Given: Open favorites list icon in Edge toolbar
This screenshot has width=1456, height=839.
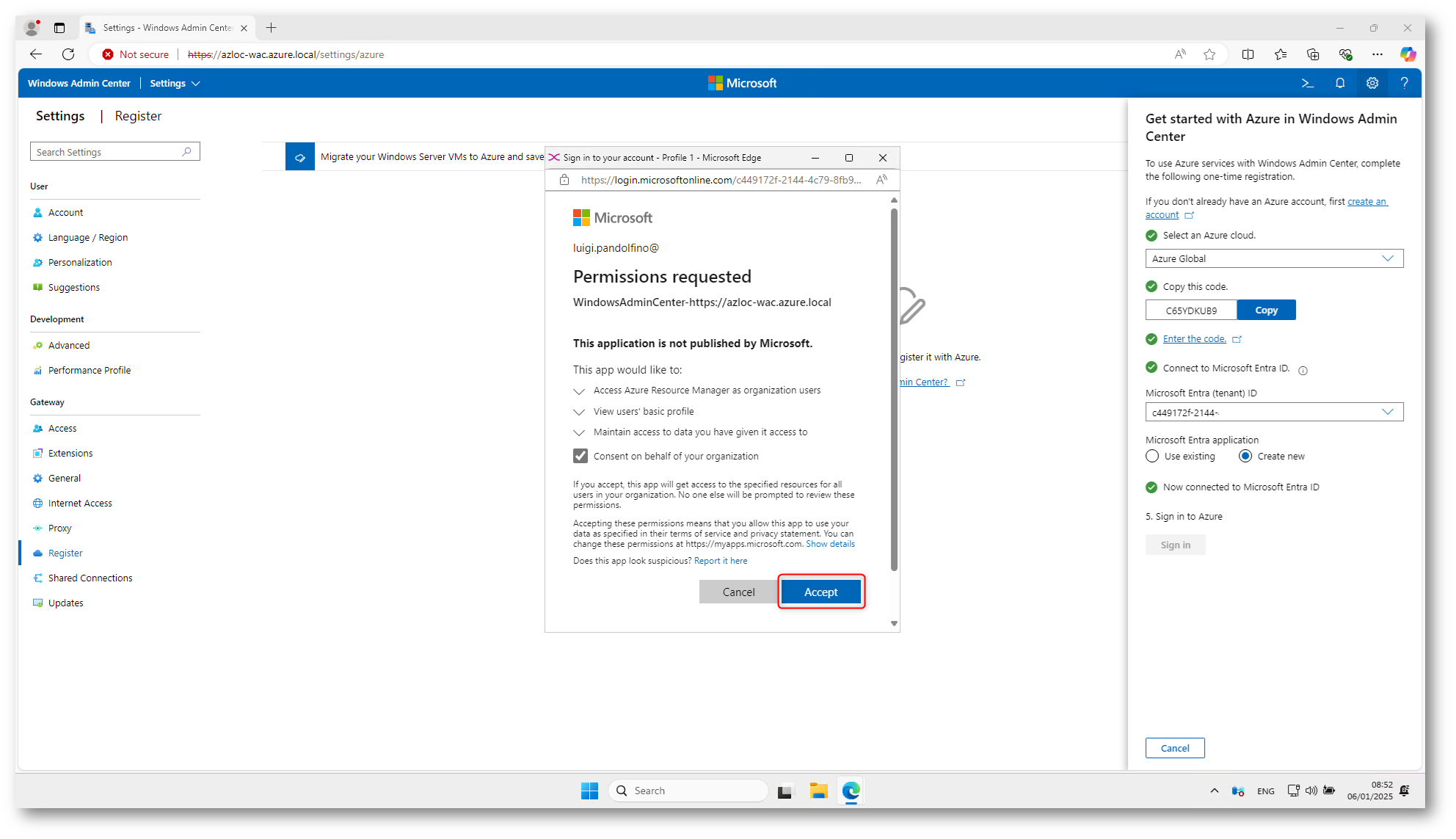Looking at the screenshot, I should [x=1281, y=54].
